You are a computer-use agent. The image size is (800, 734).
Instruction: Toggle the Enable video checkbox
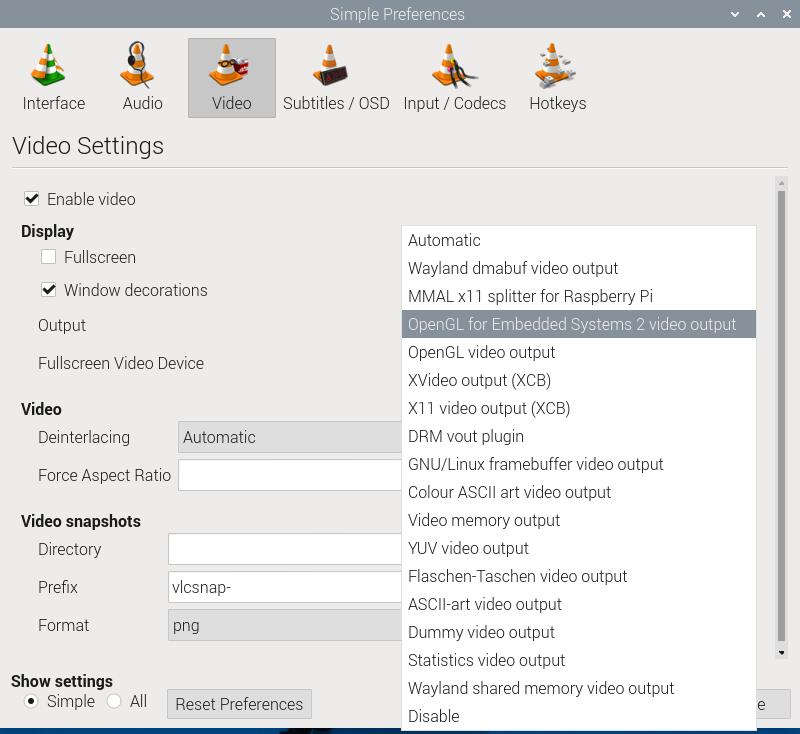tap(32, 198)
